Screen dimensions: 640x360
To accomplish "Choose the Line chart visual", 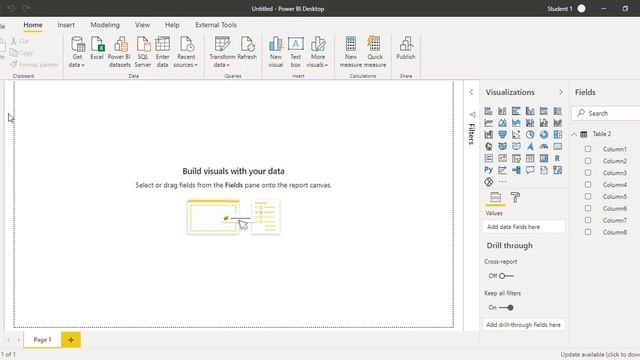I will 488,122.
